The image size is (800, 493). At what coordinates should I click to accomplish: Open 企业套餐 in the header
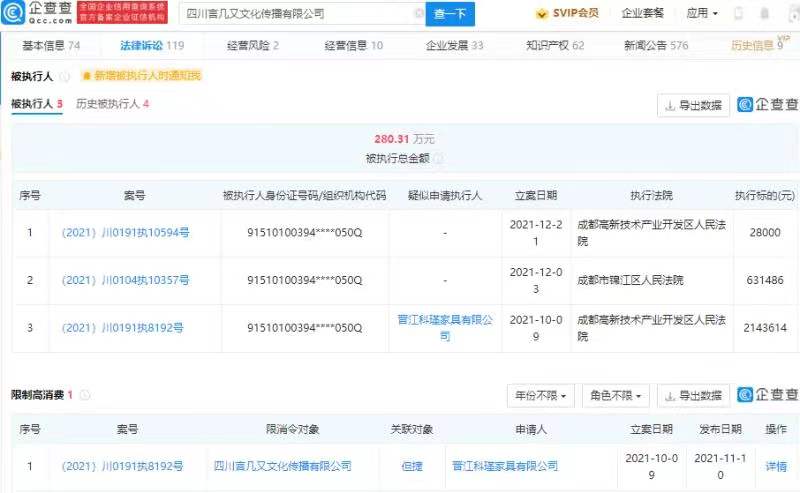(x=642, y=13)
